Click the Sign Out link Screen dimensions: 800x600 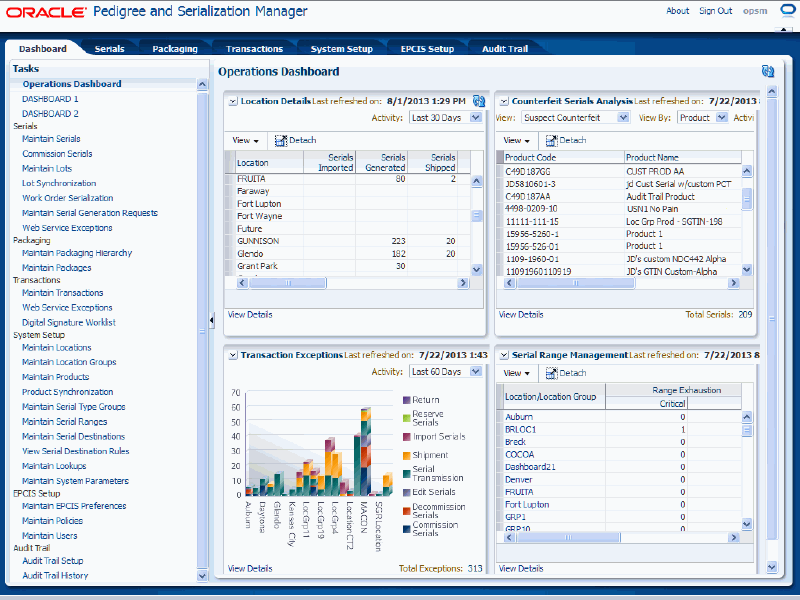click(715, 11)
